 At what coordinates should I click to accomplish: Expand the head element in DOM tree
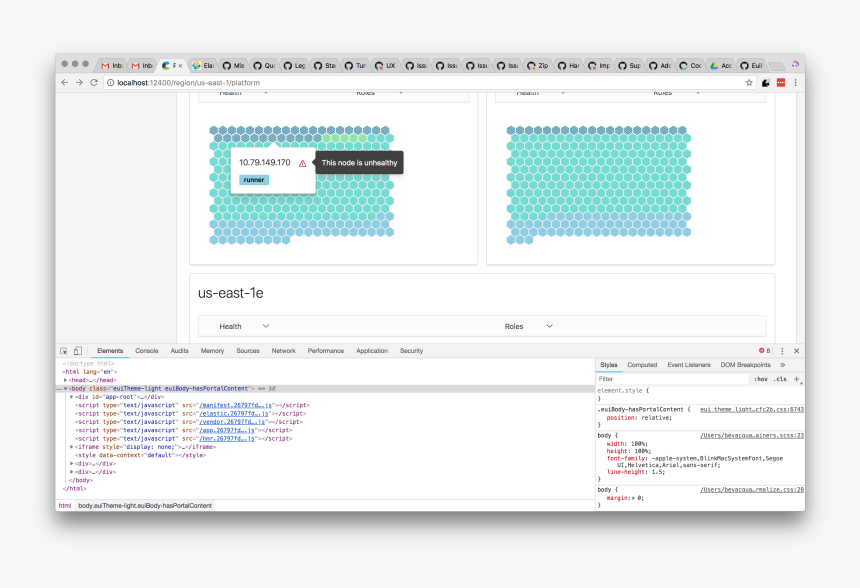click(x=65, y=380)
